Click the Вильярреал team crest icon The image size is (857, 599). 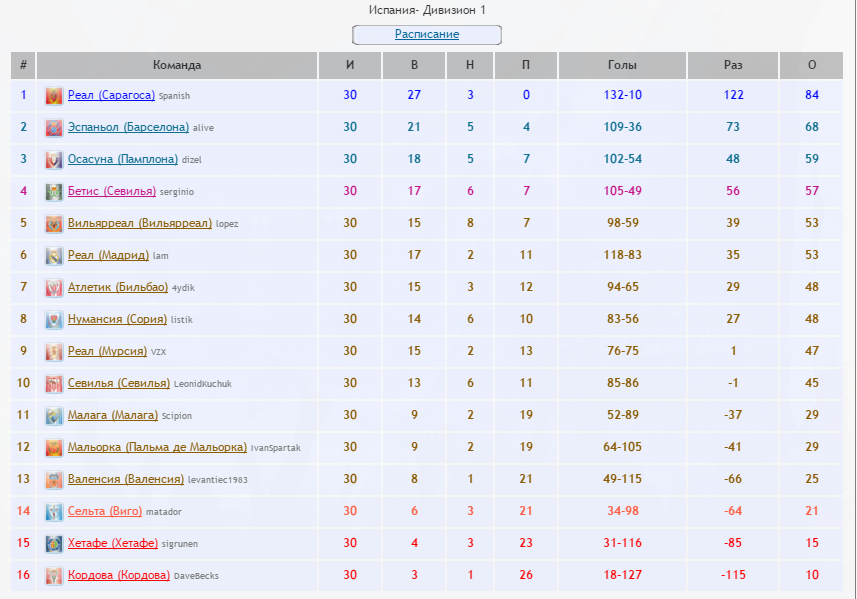(54, 224)
